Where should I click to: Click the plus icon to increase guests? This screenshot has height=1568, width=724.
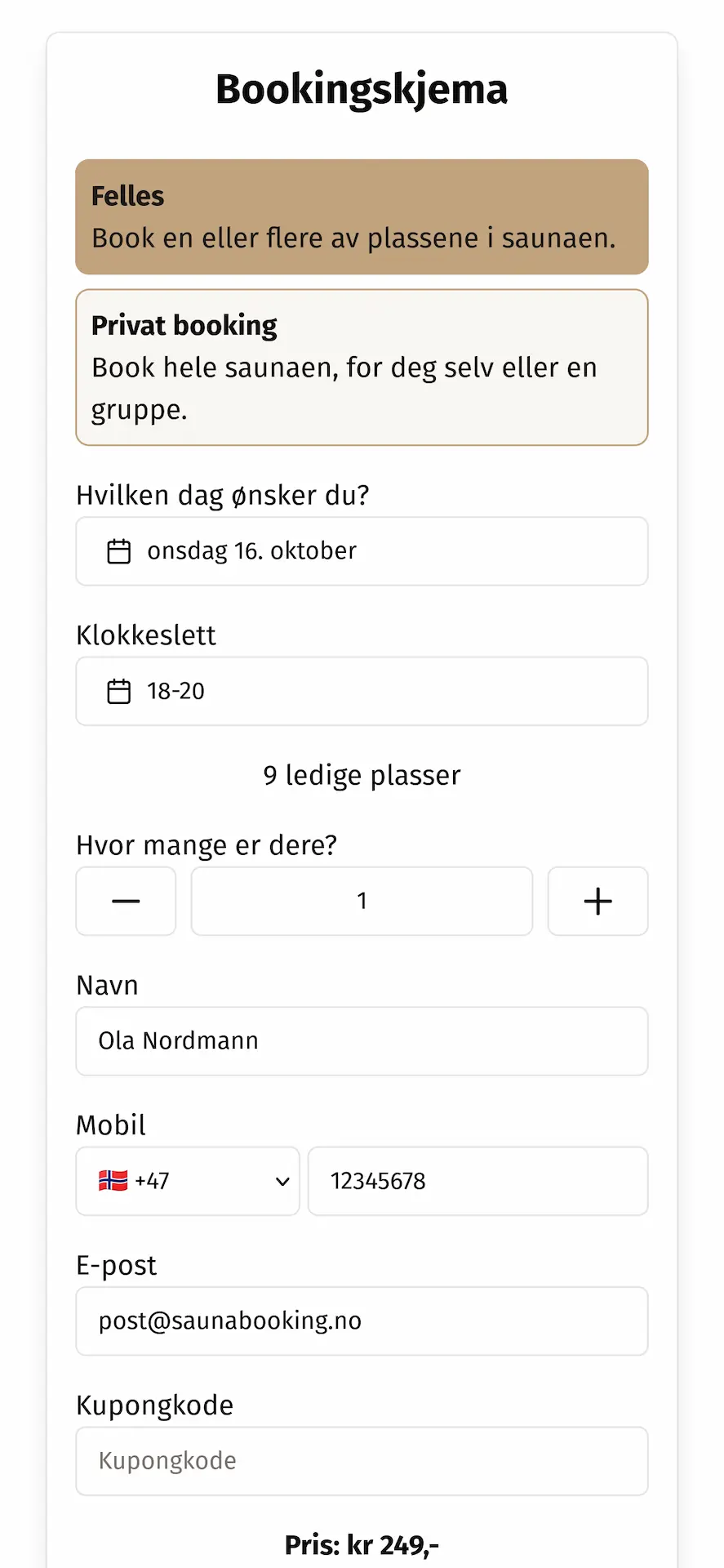597,901
